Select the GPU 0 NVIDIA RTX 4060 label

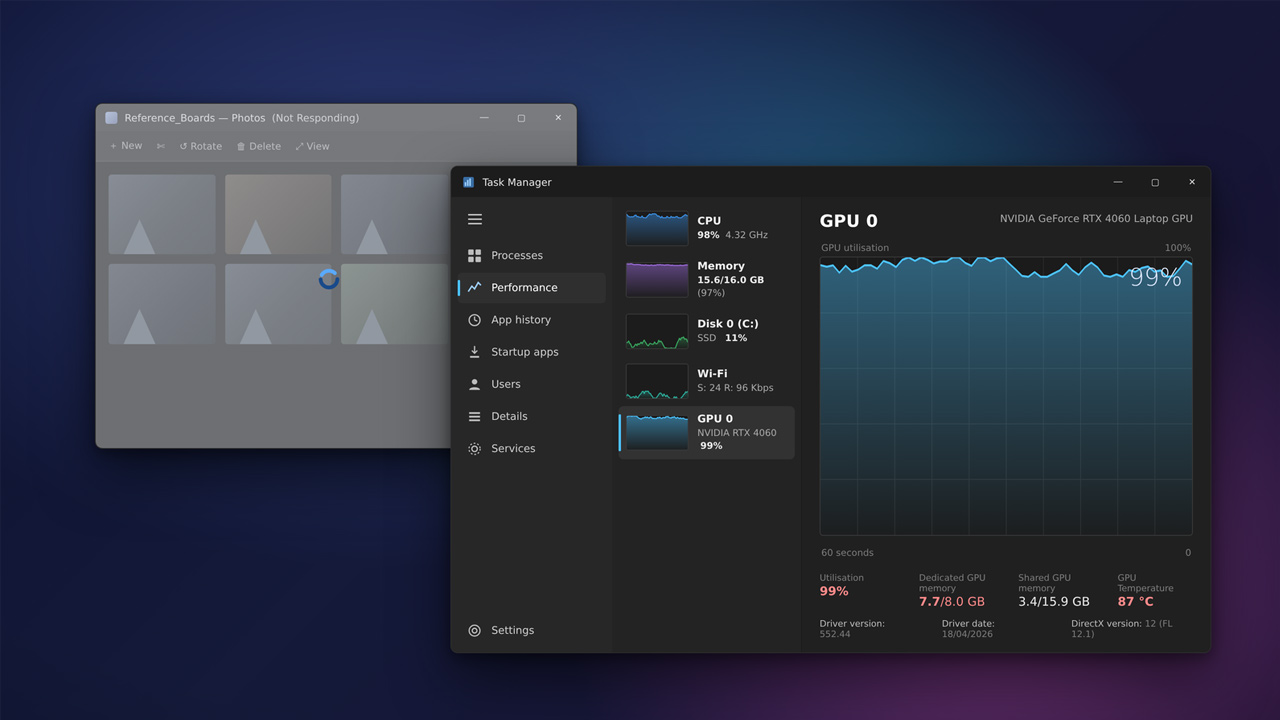tap(737, 432)
